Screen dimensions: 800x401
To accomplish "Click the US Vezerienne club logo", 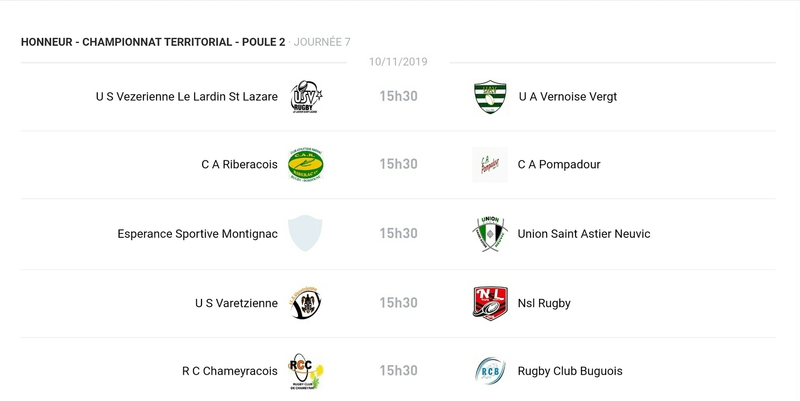I will pos(305,97).
